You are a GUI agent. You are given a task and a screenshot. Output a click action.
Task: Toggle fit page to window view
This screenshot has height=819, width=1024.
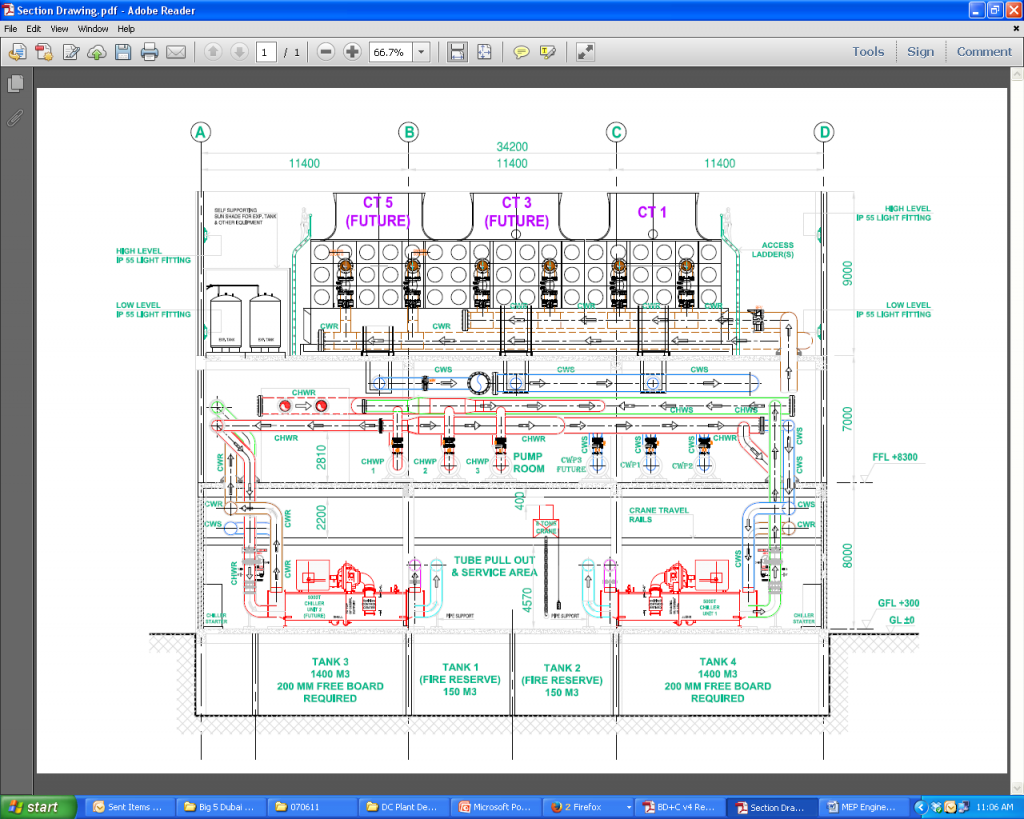click(x=484, y=52)
